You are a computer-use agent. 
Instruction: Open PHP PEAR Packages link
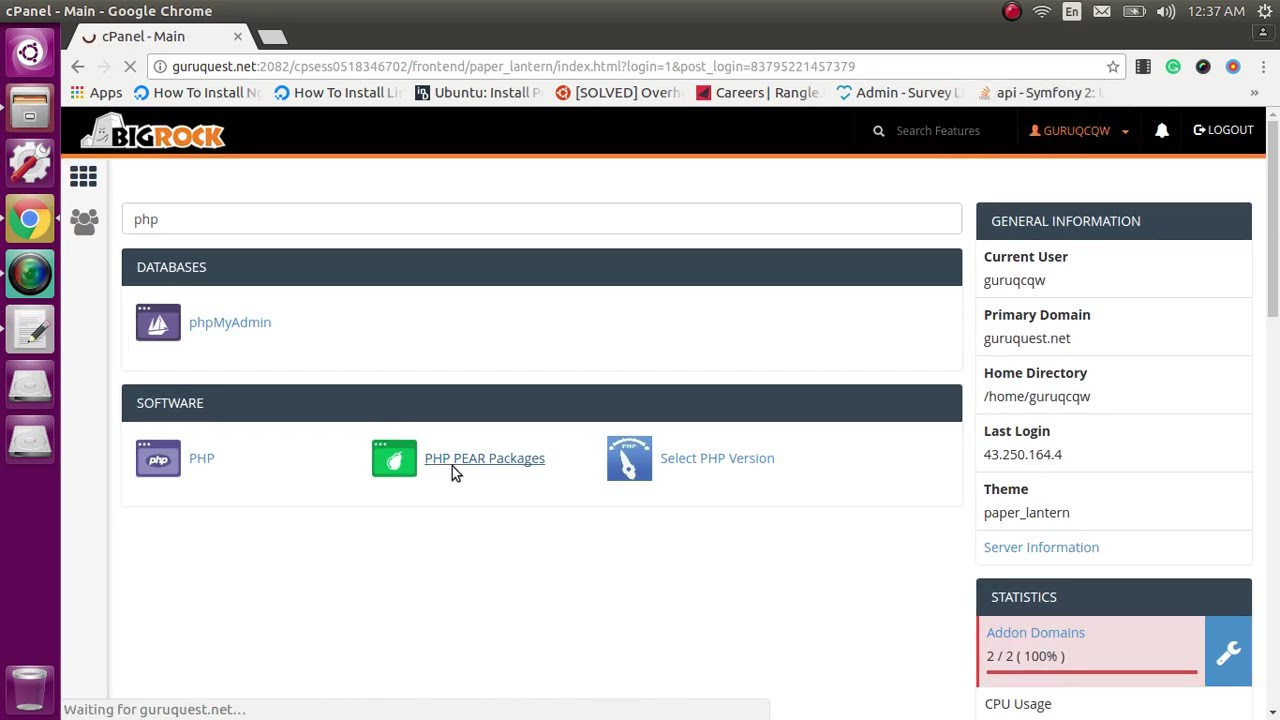pos(484,458)
